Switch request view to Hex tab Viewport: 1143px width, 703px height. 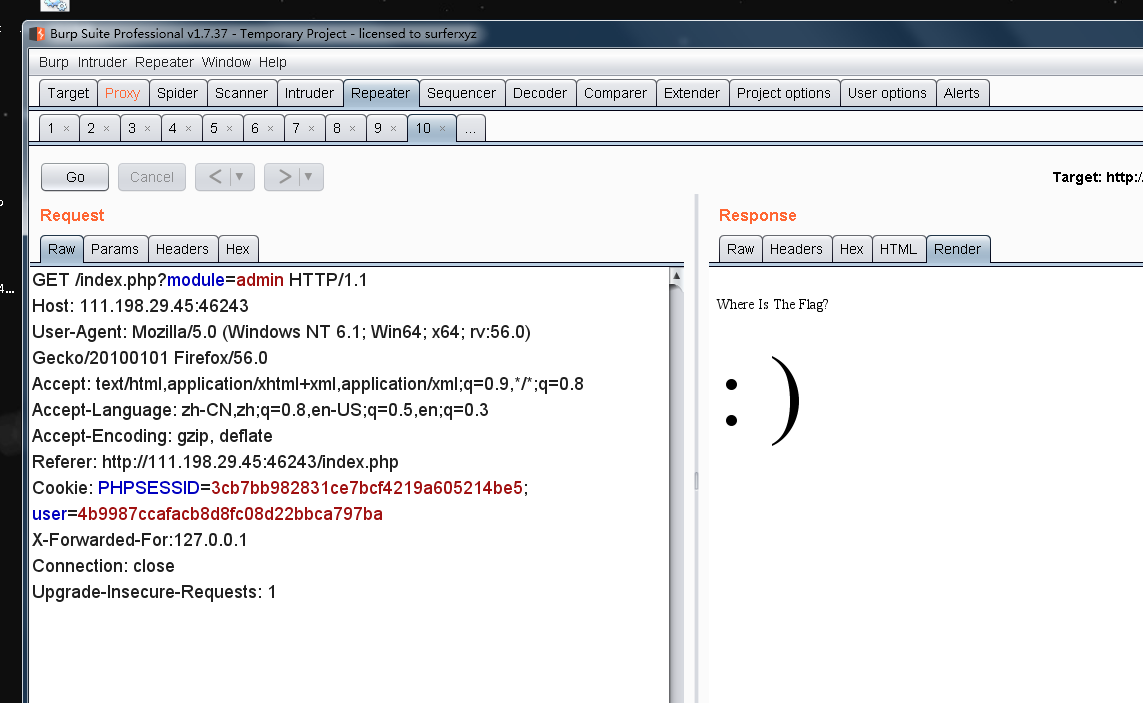(x=238, y=249)
